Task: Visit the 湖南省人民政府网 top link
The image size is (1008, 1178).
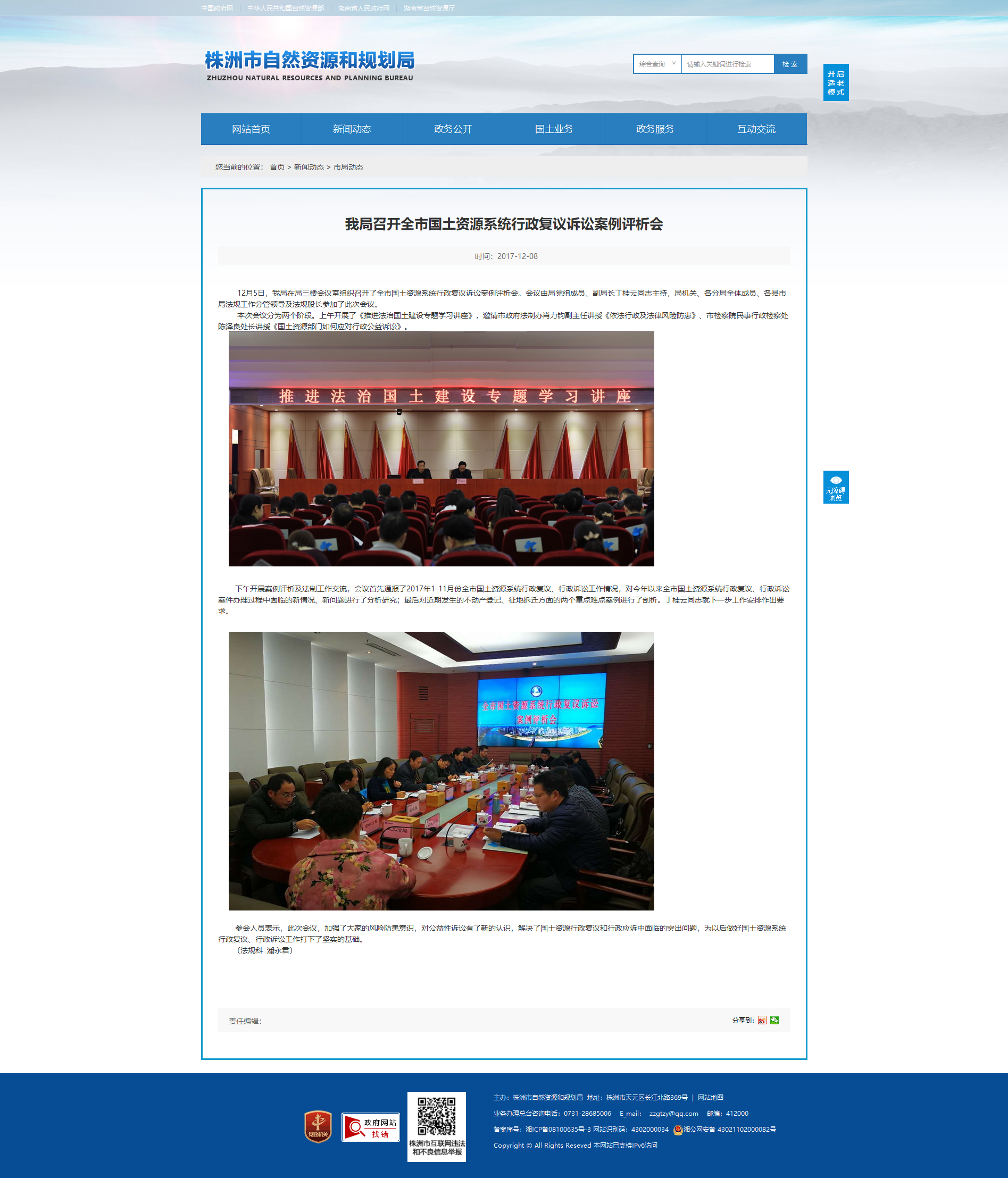Action: click(x=364, y=9)
